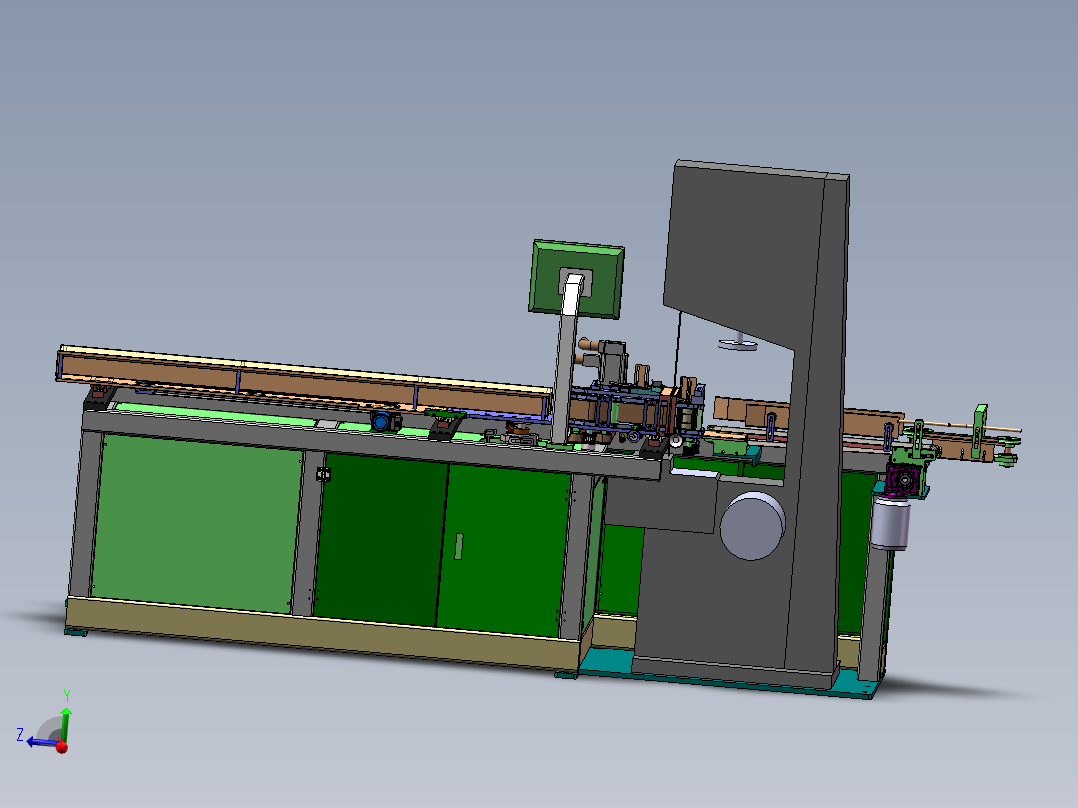Select the black latch on the cabinet post
Screen dimensions: 1078x808
pyautogui.click(x=323, y=474)
